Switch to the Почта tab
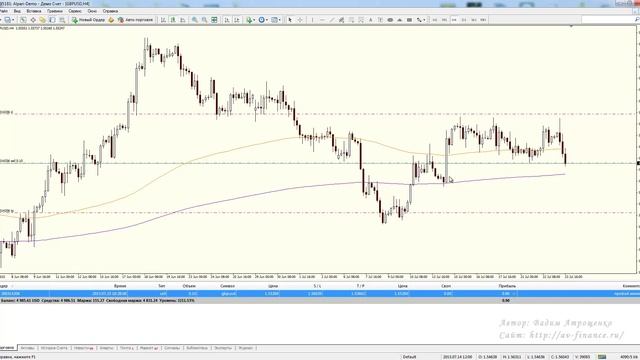 [x=127, y=348]
